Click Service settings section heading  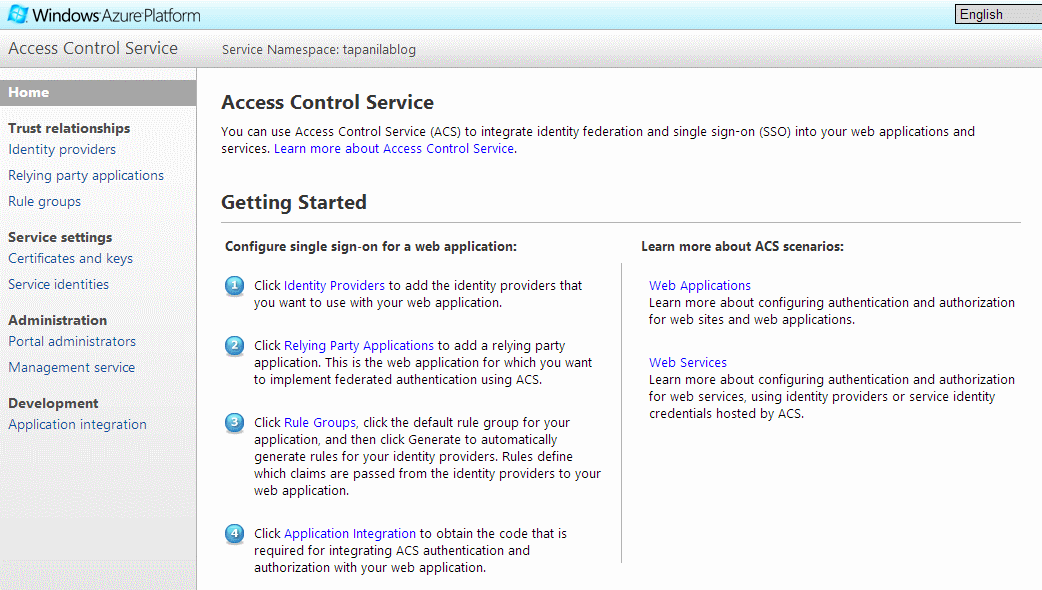(60, 237)
